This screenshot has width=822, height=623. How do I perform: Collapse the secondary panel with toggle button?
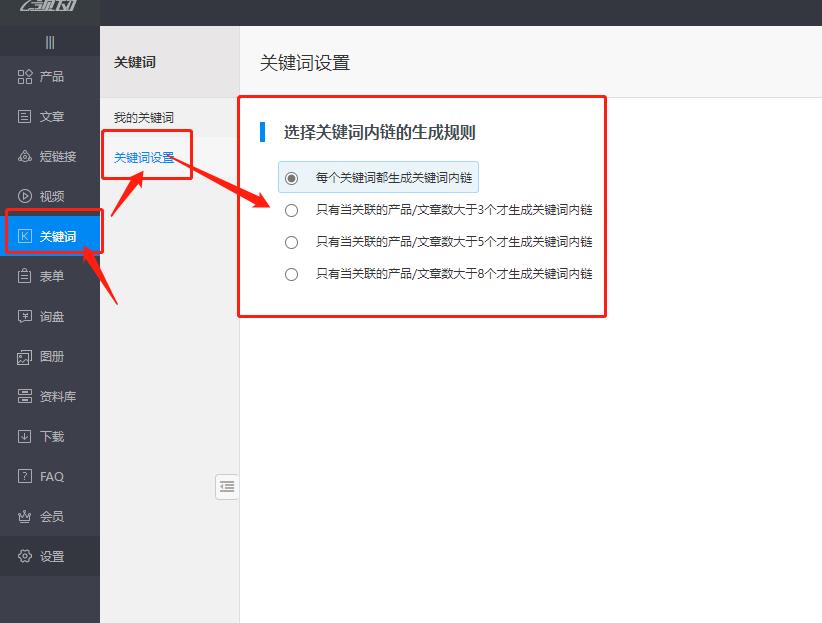pyautogui.click(x=227, y=487)
